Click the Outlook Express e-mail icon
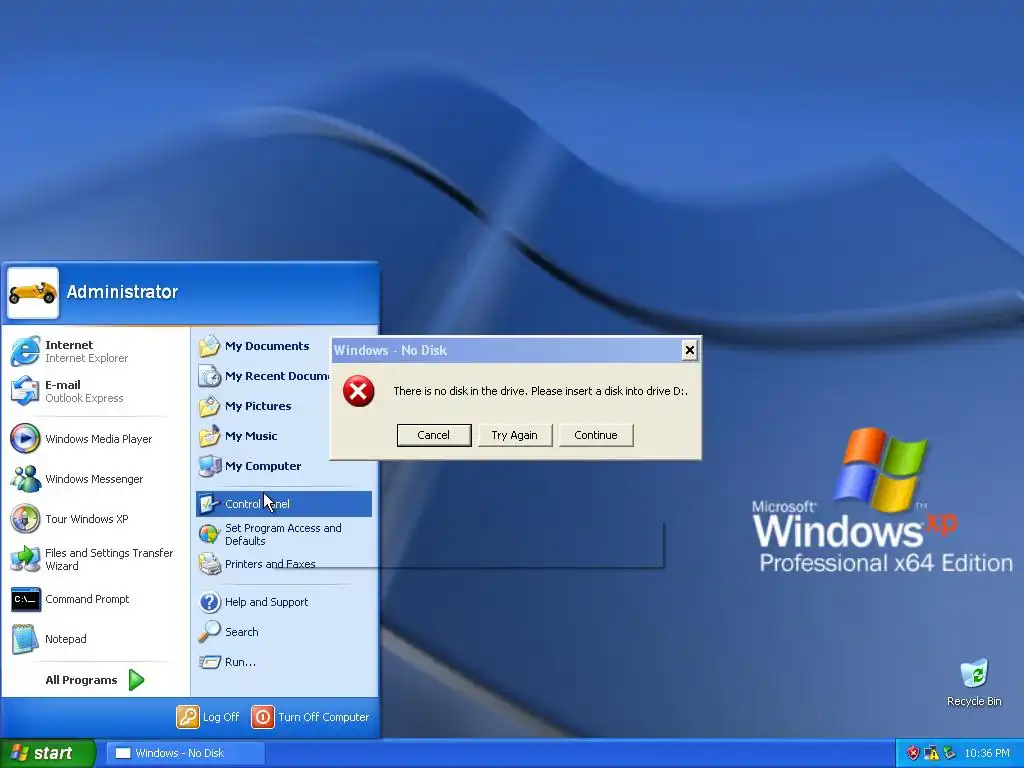This screenshot has width=1024, height=768. (25, 391)
